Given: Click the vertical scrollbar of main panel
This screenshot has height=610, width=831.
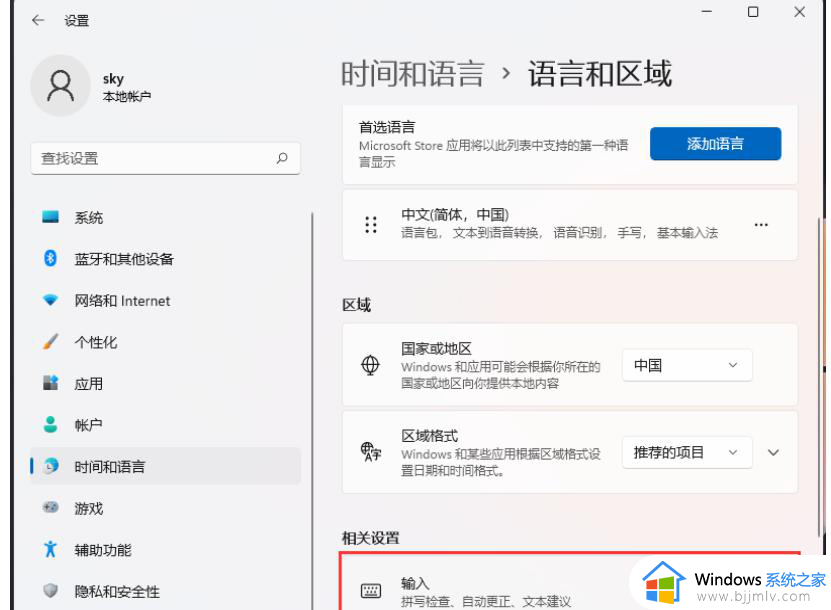Looking at the screenshot, I should click(x=820, y=376).
